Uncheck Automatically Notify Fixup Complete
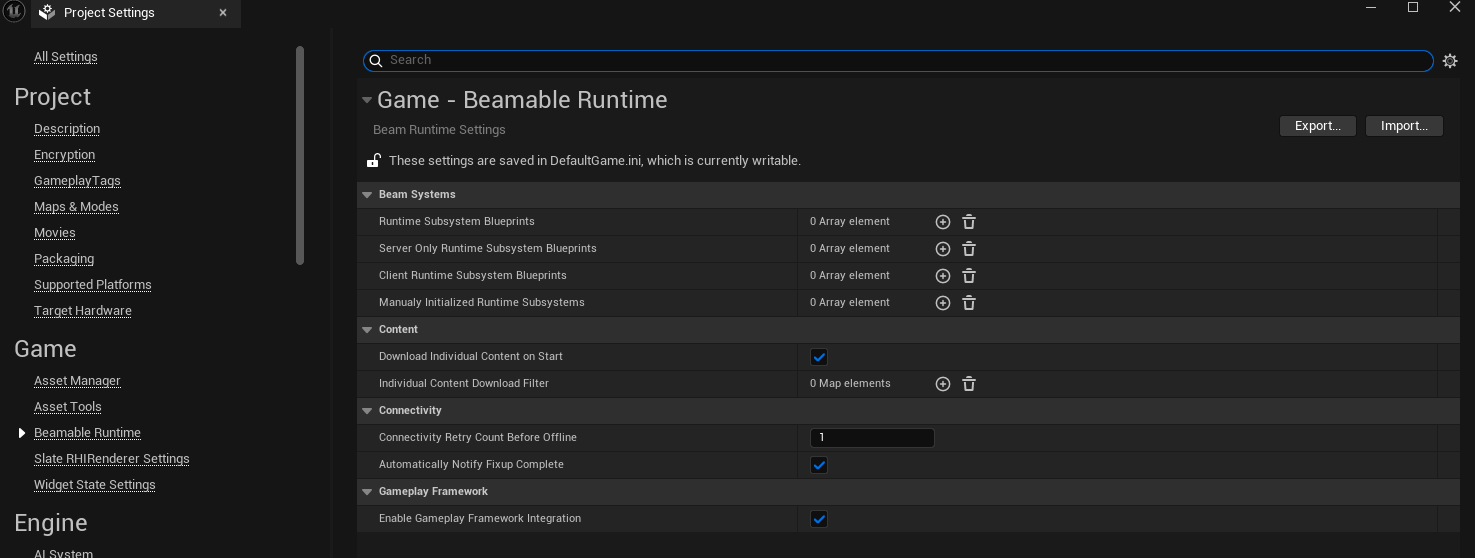Image resolution: width=1475 pixels, height=558 pixels. pyautogui.click(x=819, y=465)
